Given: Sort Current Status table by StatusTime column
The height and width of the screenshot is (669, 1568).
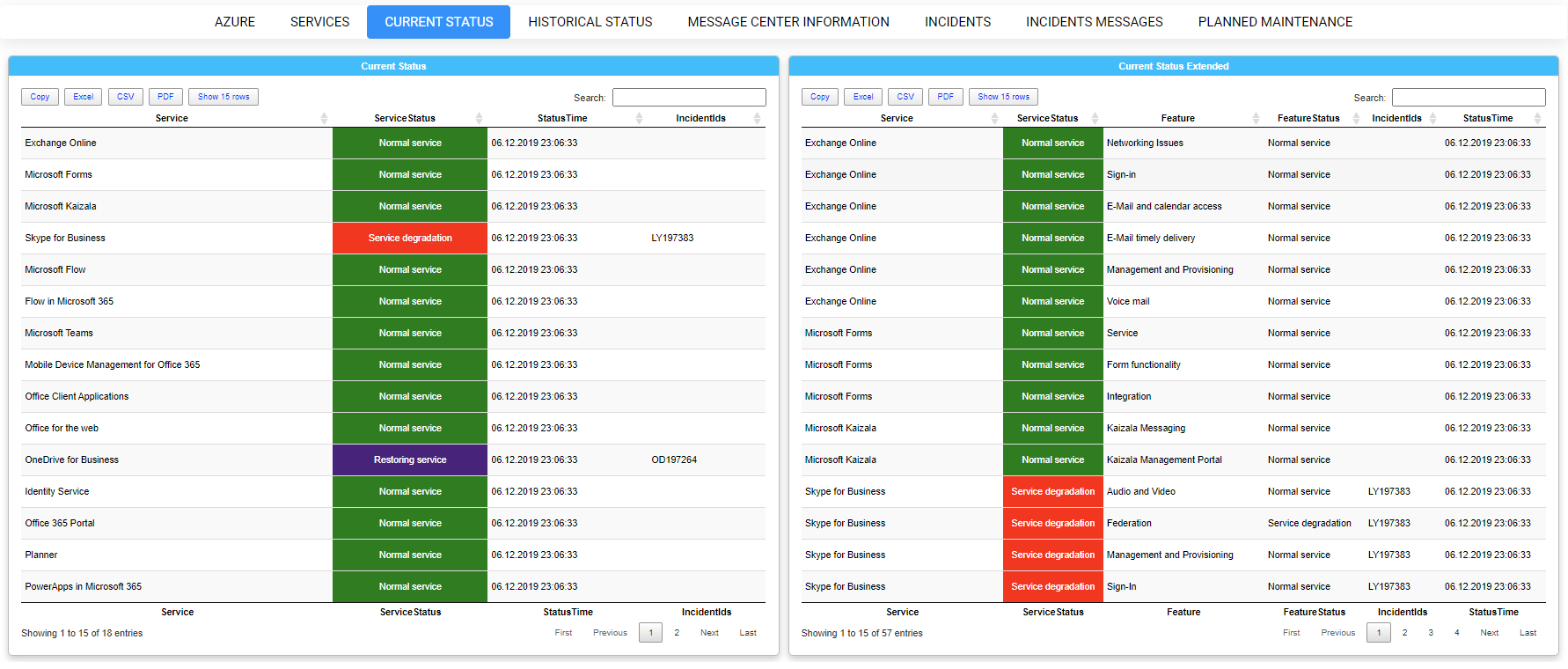Looking at the screenshot, I should point(562,118).
